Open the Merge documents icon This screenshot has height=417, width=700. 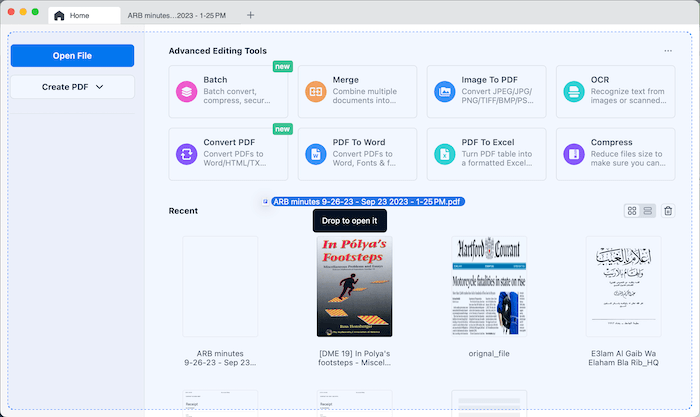click(x=315, y=91)
